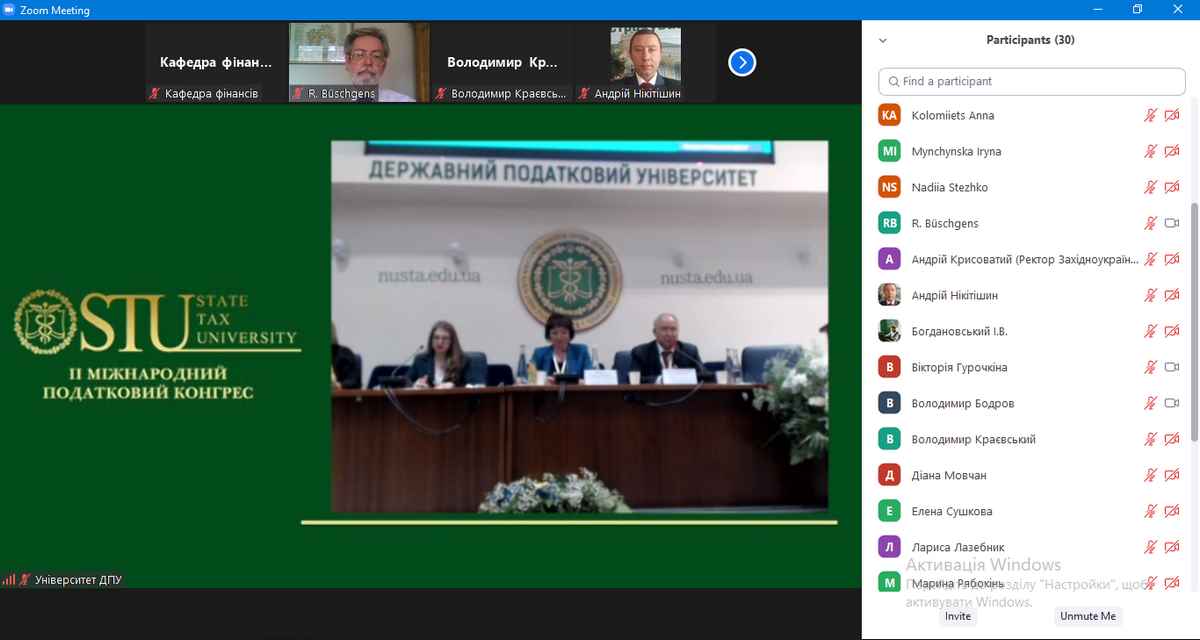Collapse the Participants panel with the chevron
This screenshot has height=640, width=1200.
[x=882, y=41]
